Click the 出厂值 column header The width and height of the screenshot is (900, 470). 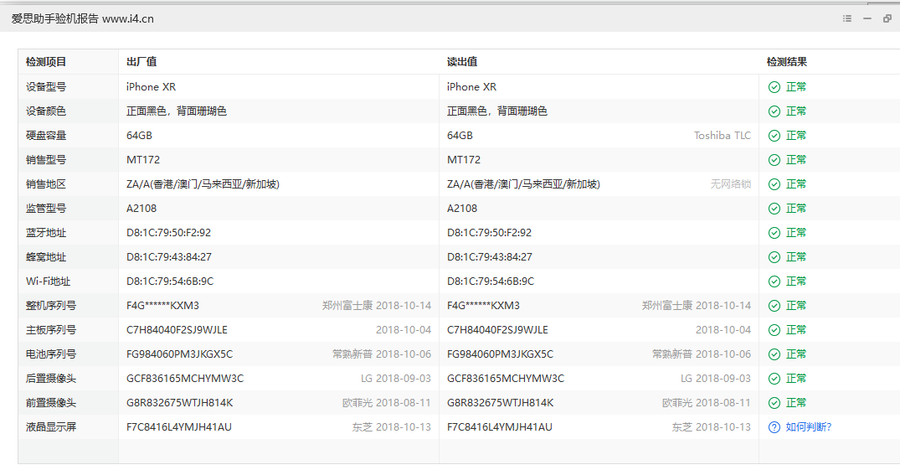(141, 61)
